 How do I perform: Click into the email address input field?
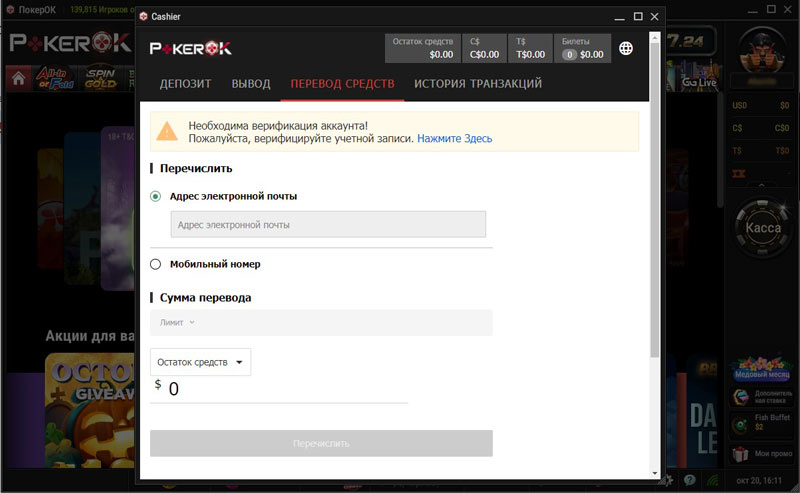pyautogui.click(x=328, y=225)
